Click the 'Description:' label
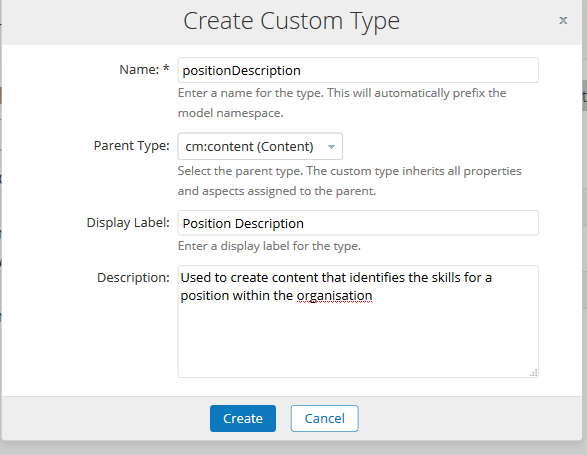 [133, 277]
